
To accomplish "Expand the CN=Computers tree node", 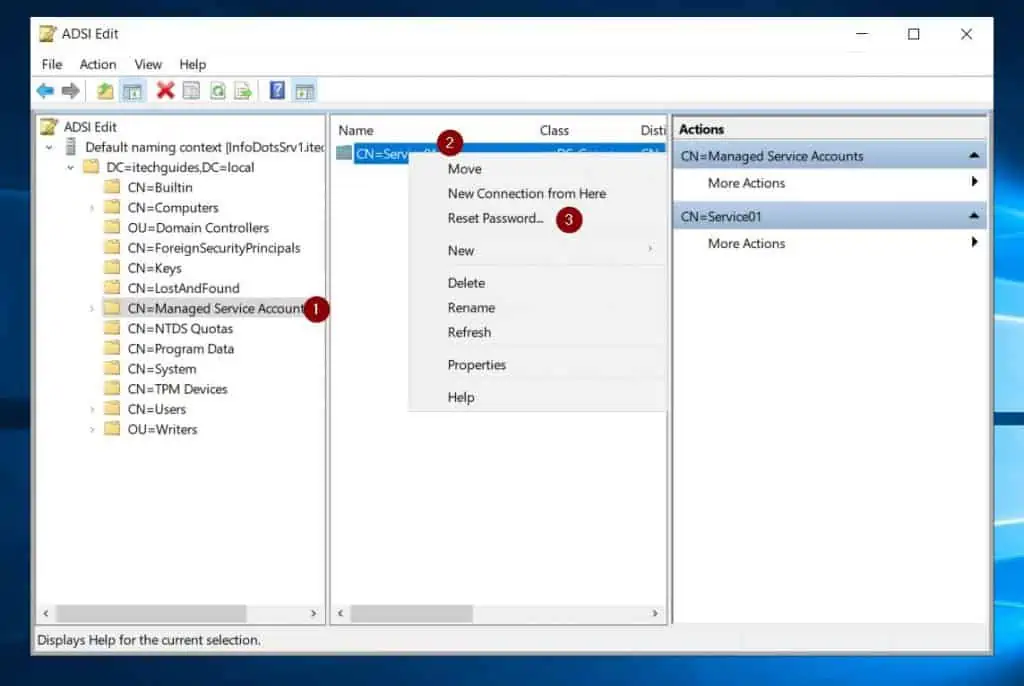I will click(92, 207).
